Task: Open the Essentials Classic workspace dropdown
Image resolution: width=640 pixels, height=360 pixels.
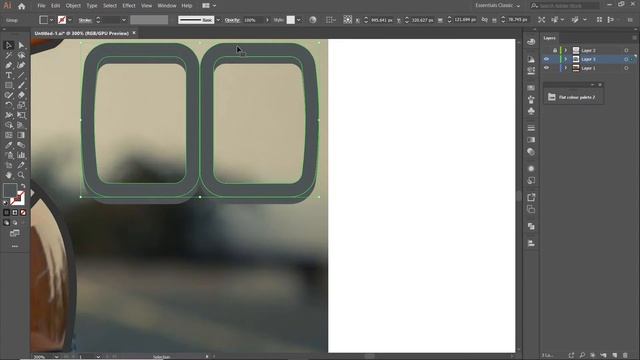Action: coord(498,6)
